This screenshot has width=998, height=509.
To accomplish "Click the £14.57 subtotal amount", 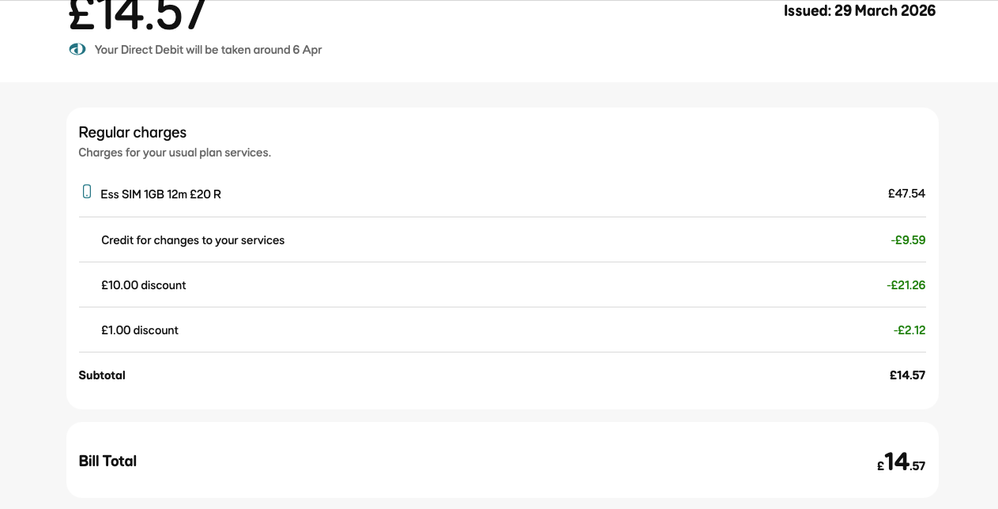I will [x=907, y=376].
